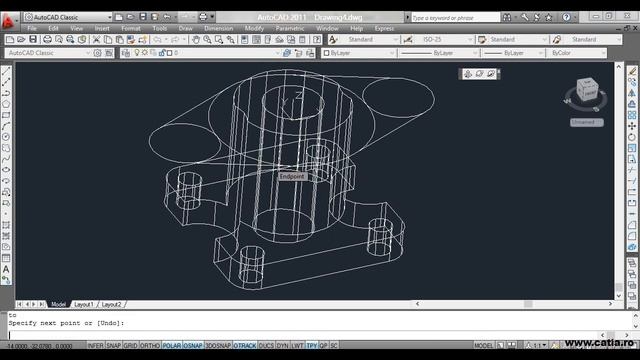Click the ViewCube in the drawing area
Viewport: 640px width, 360px height.
pos(587,90)
